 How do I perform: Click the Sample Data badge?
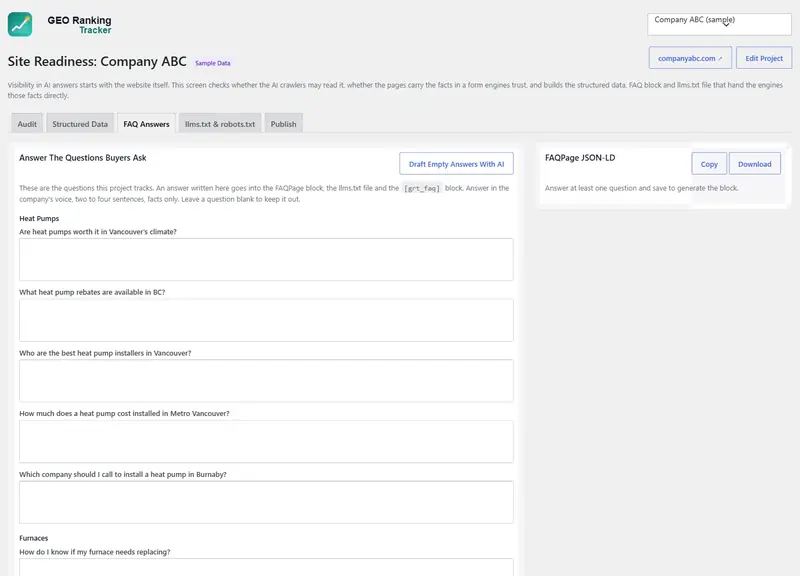pyautogui.click(x=213, y=63)
